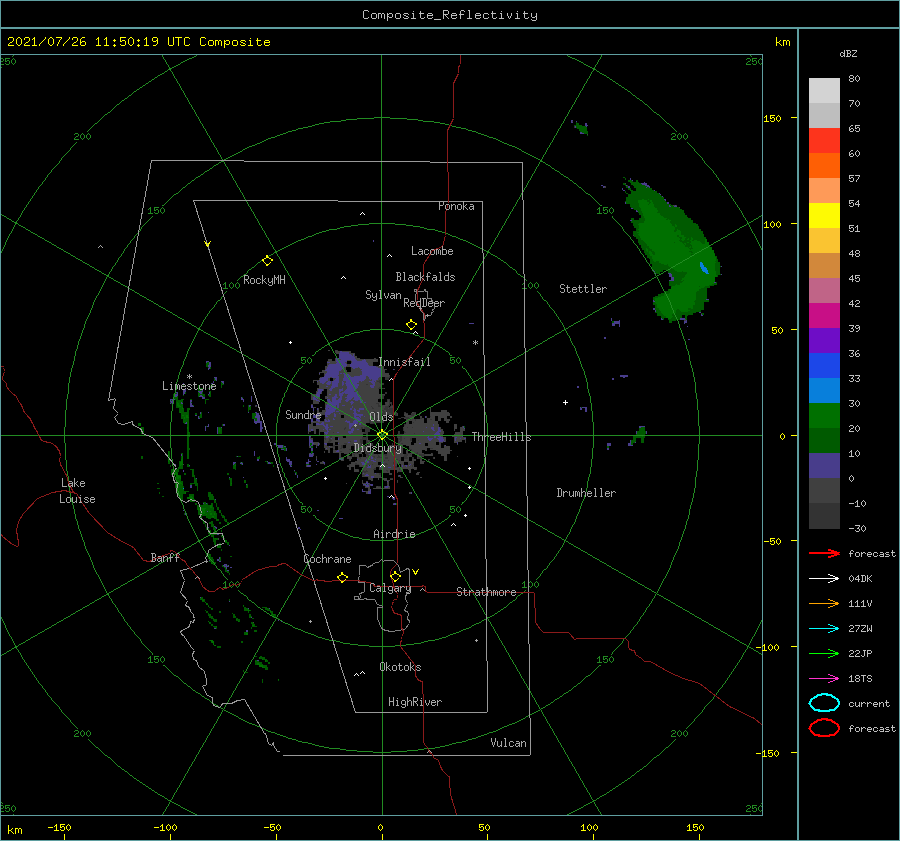The width and height of the screenshot is (900, 841).
Task: Click the 42 dBZ magenta color swatch
Action: click(x=824, y=316)
